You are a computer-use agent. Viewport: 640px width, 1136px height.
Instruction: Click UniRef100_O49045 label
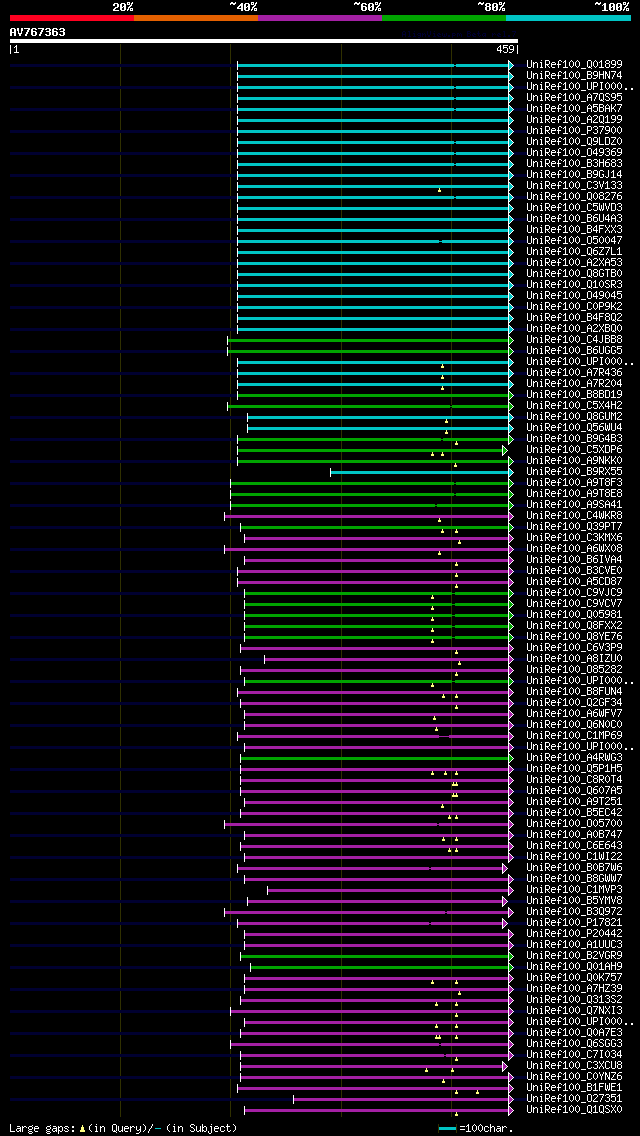coord(574,296)
